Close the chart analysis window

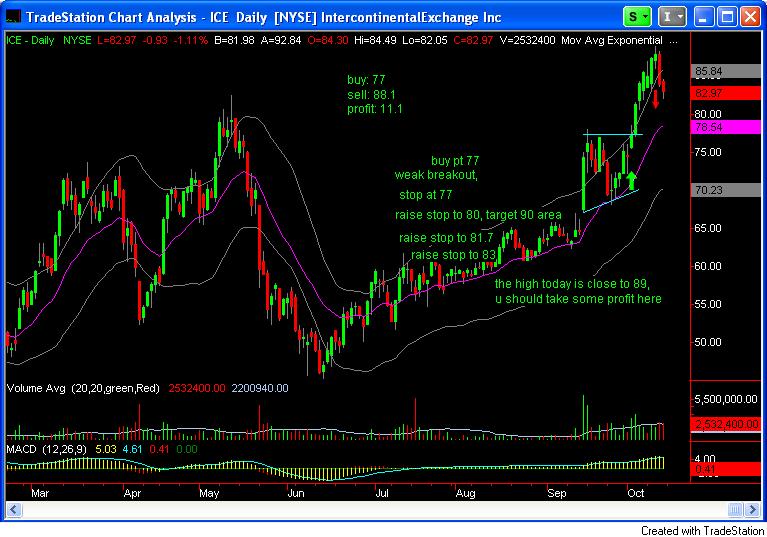[x=750, y=17]
